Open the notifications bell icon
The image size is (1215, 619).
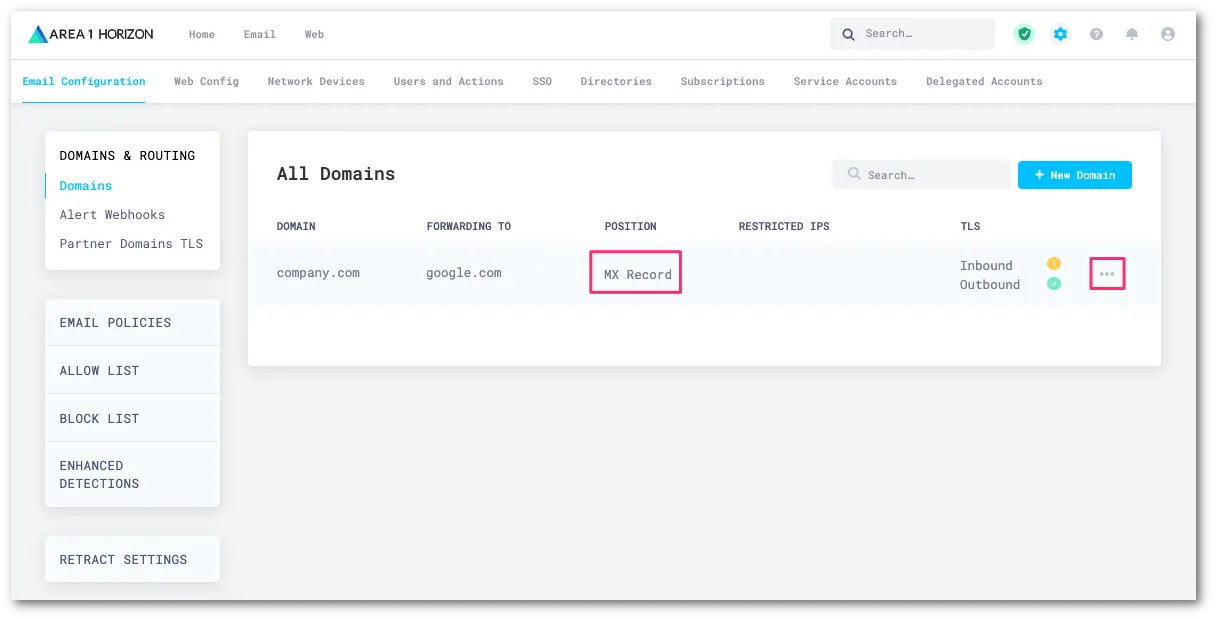click(x=1131, y=34)
